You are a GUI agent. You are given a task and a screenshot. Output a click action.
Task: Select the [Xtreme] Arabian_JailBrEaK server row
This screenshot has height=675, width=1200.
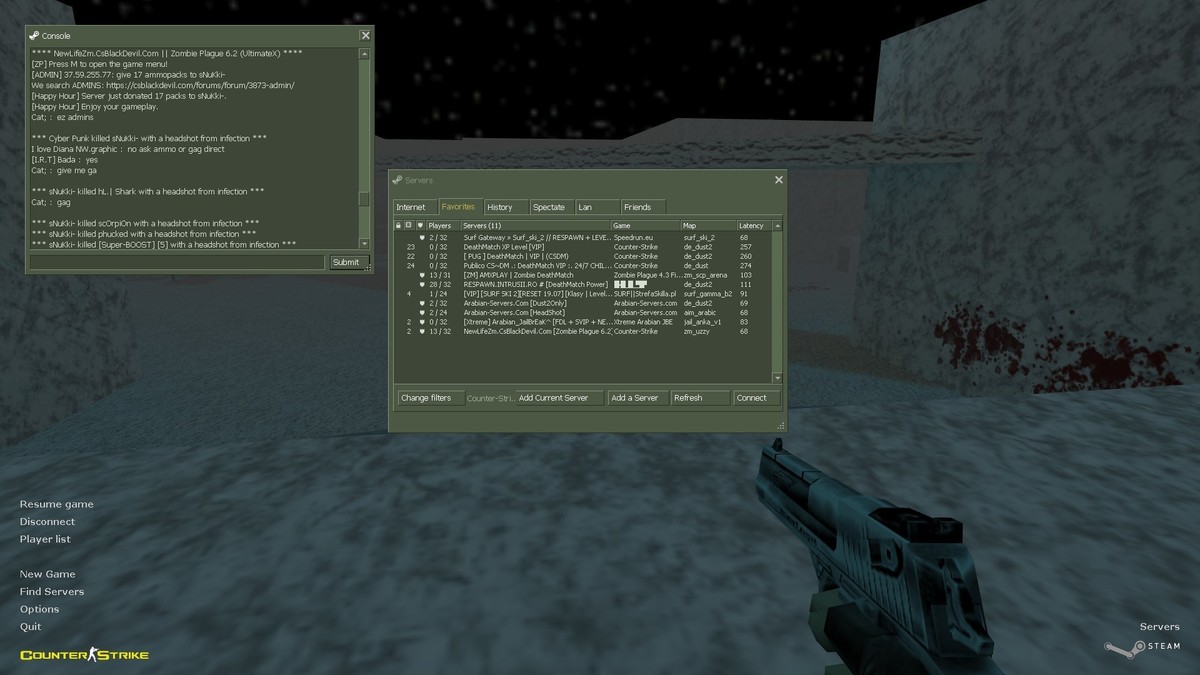tap(583, 322)
